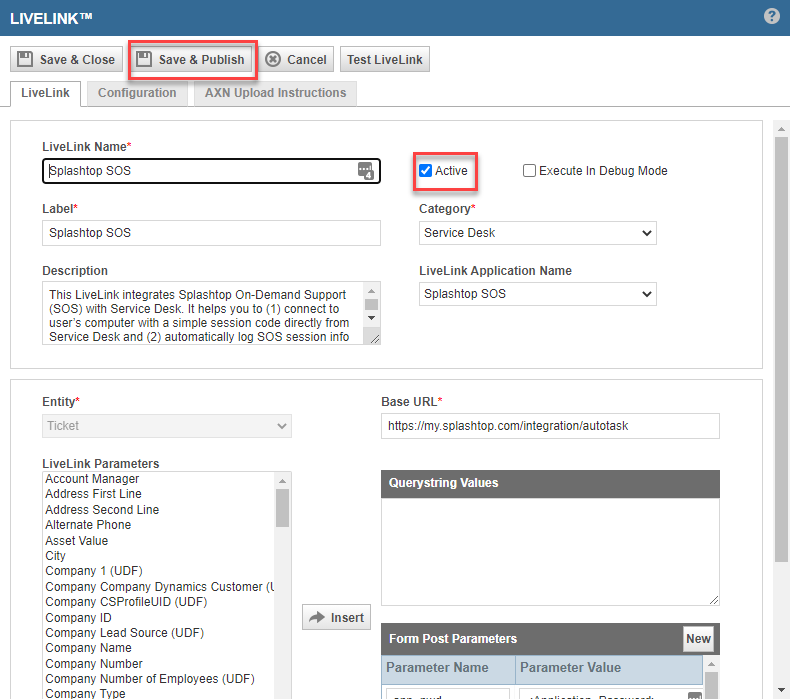This screenshot has height=699, width=790.
Task: Select Account Manager parameter
Action: point(92,479)
